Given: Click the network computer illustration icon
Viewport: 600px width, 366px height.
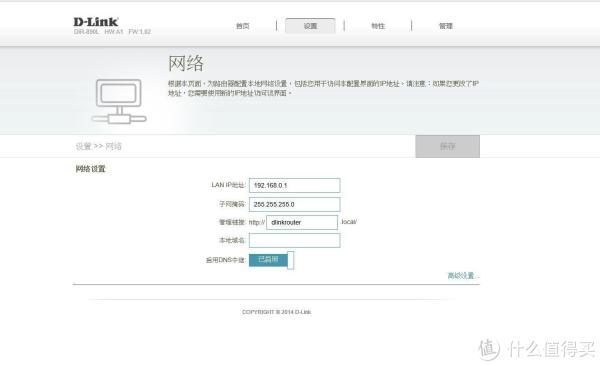Looking at the screenshot, I should 119,101.
